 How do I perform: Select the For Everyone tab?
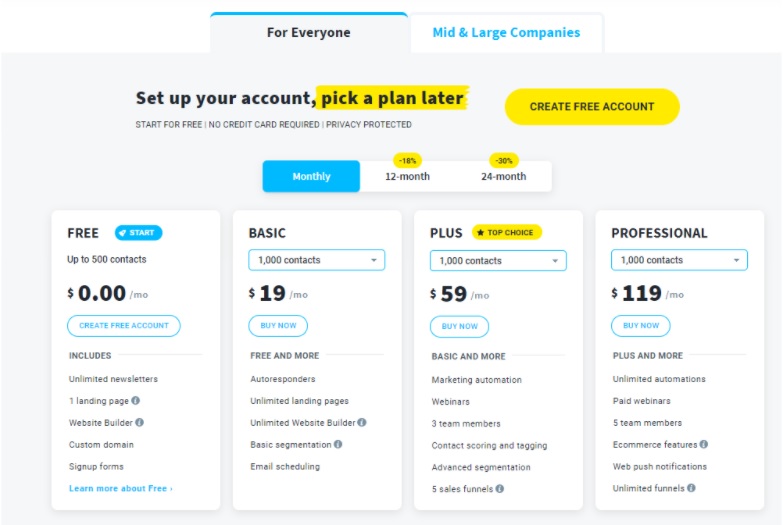click(x=309, y=32)
